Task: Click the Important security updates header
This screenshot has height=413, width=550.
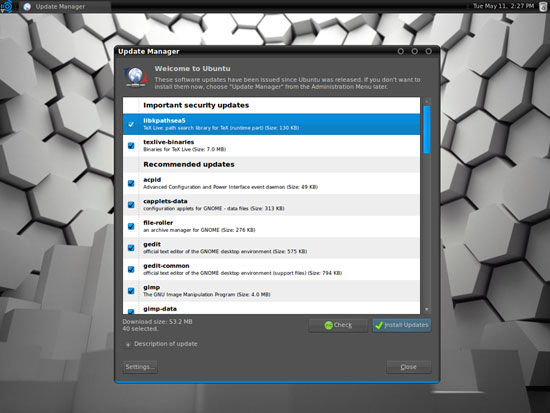Action: pos(196,105)
